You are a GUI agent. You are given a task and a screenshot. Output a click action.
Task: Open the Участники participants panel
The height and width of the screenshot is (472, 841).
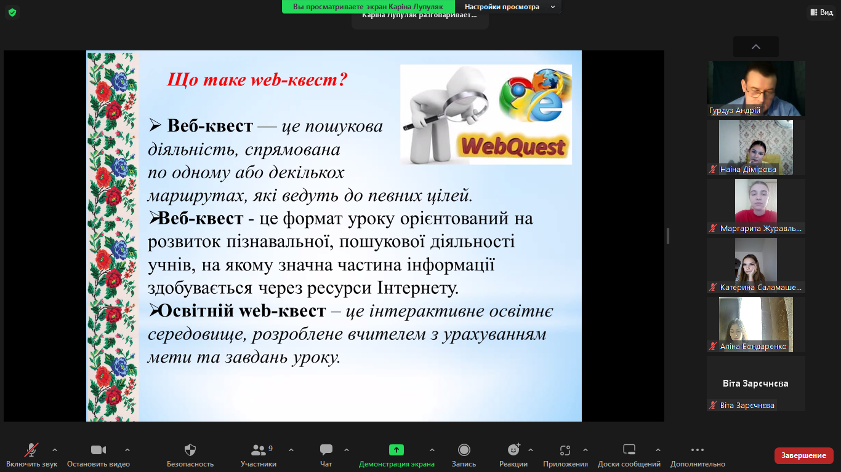pos(259,451)
